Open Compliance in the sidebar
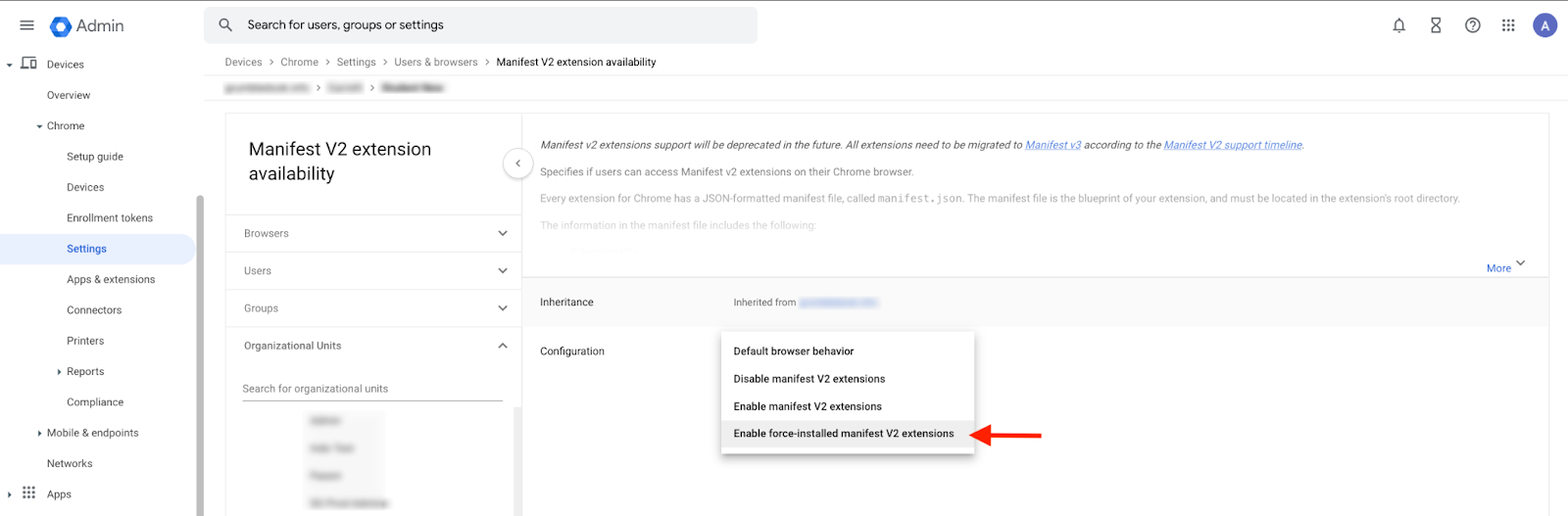The height and width of the screenshot is (516, 1568). point(95,401)
